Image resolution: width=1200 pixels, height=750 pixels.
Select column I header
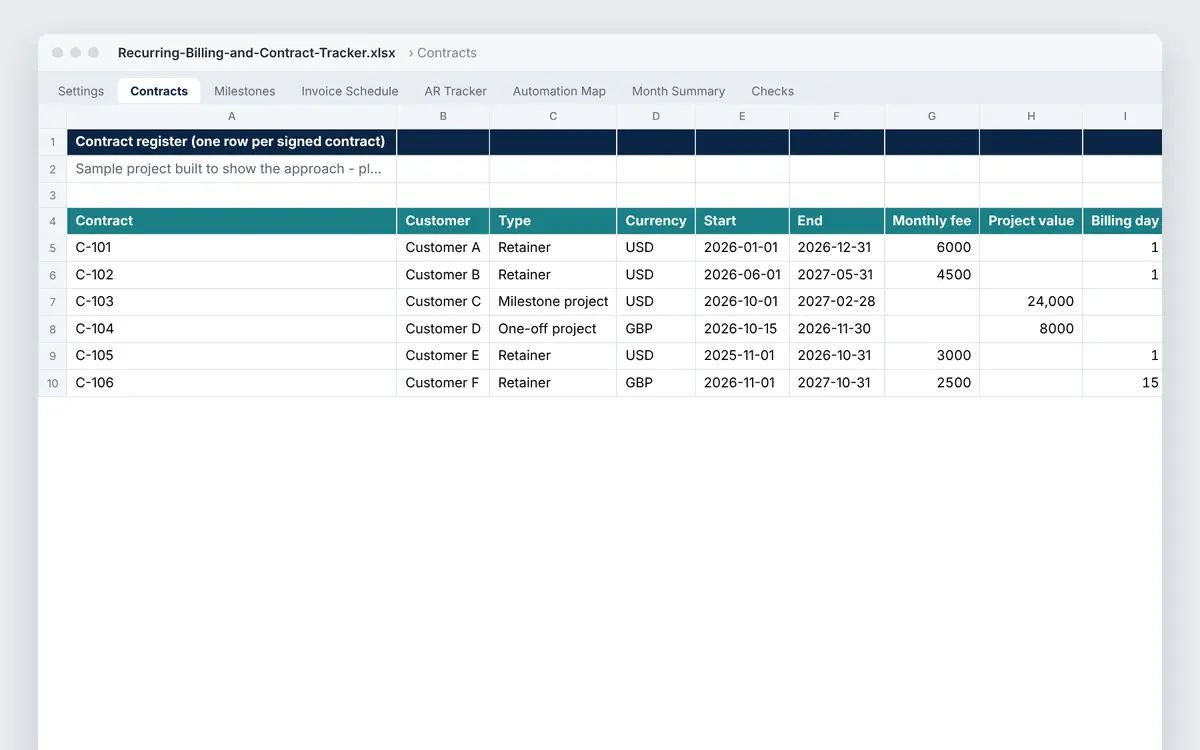pyautogui.click(x=1123, y=116)
